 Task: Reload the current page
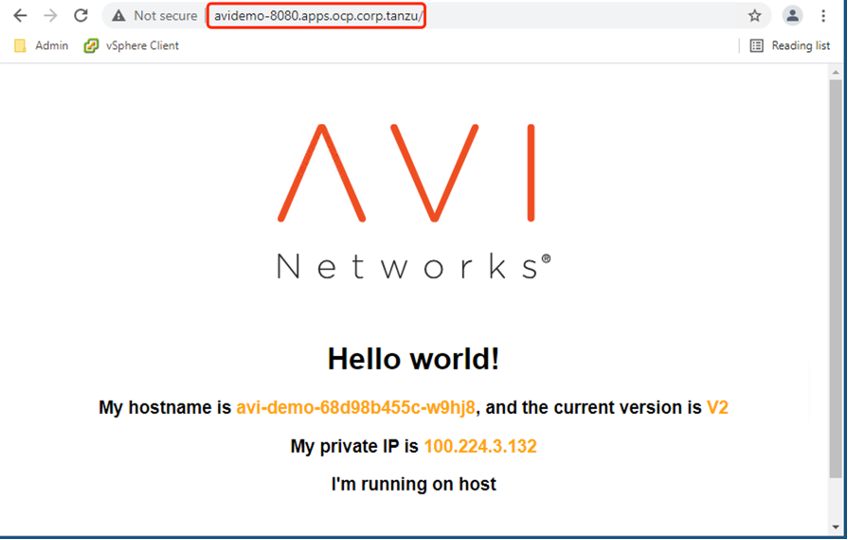coord(81,16)
